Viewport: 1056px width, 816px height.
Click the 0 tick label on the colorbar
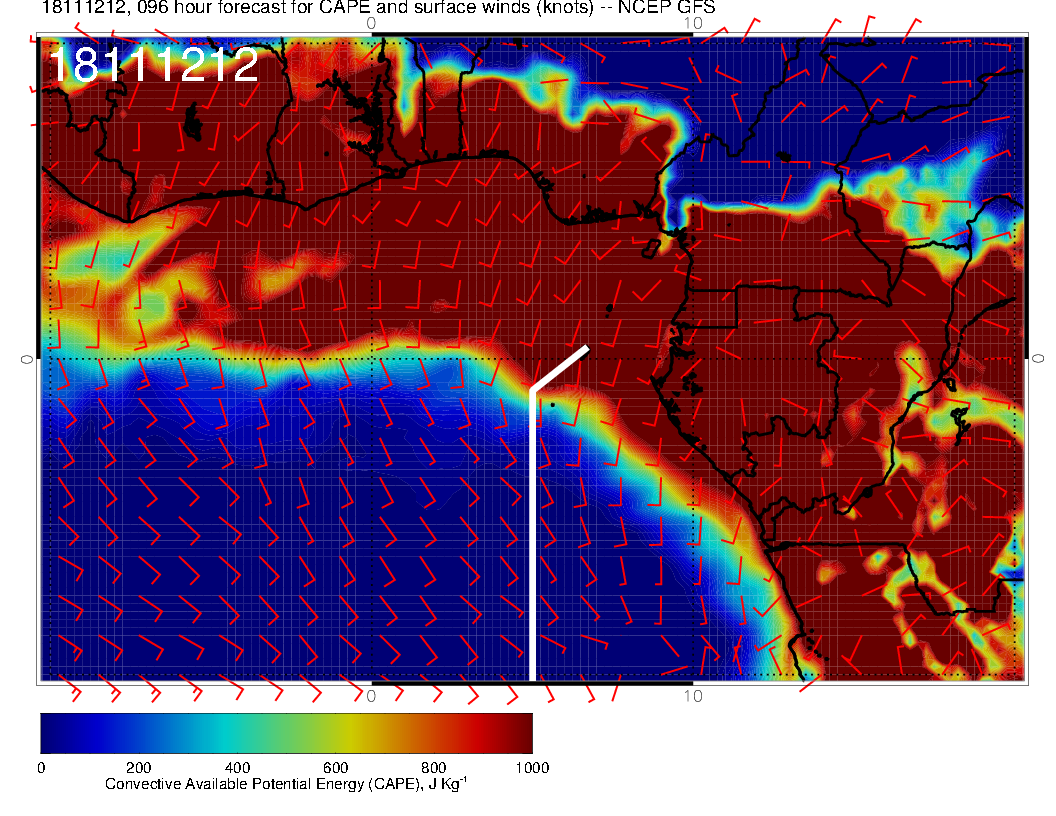coord(41,768)
